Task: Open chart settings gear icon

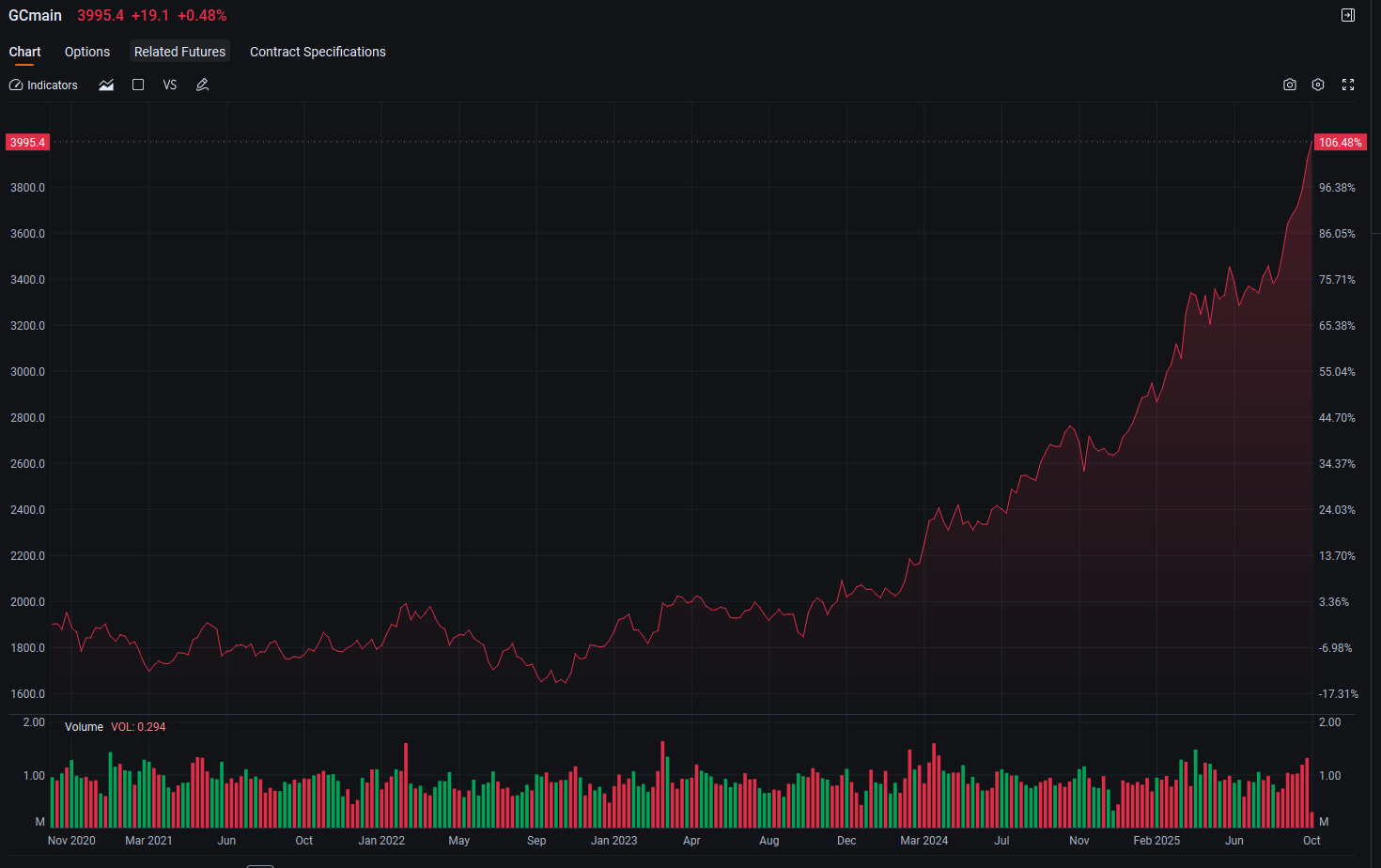Action: [1318, 85]
